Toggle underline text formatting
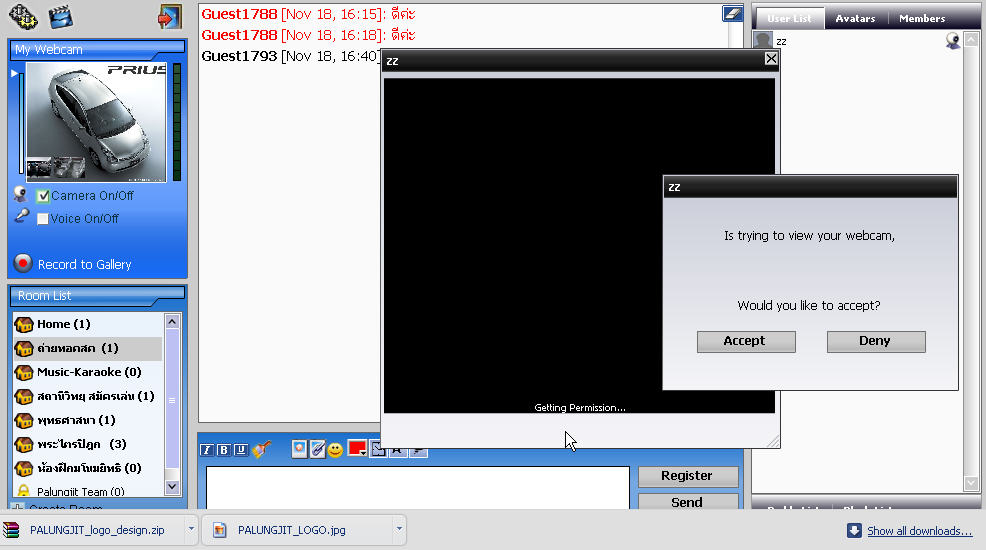 pyautogui.click(x=240, y=450)
